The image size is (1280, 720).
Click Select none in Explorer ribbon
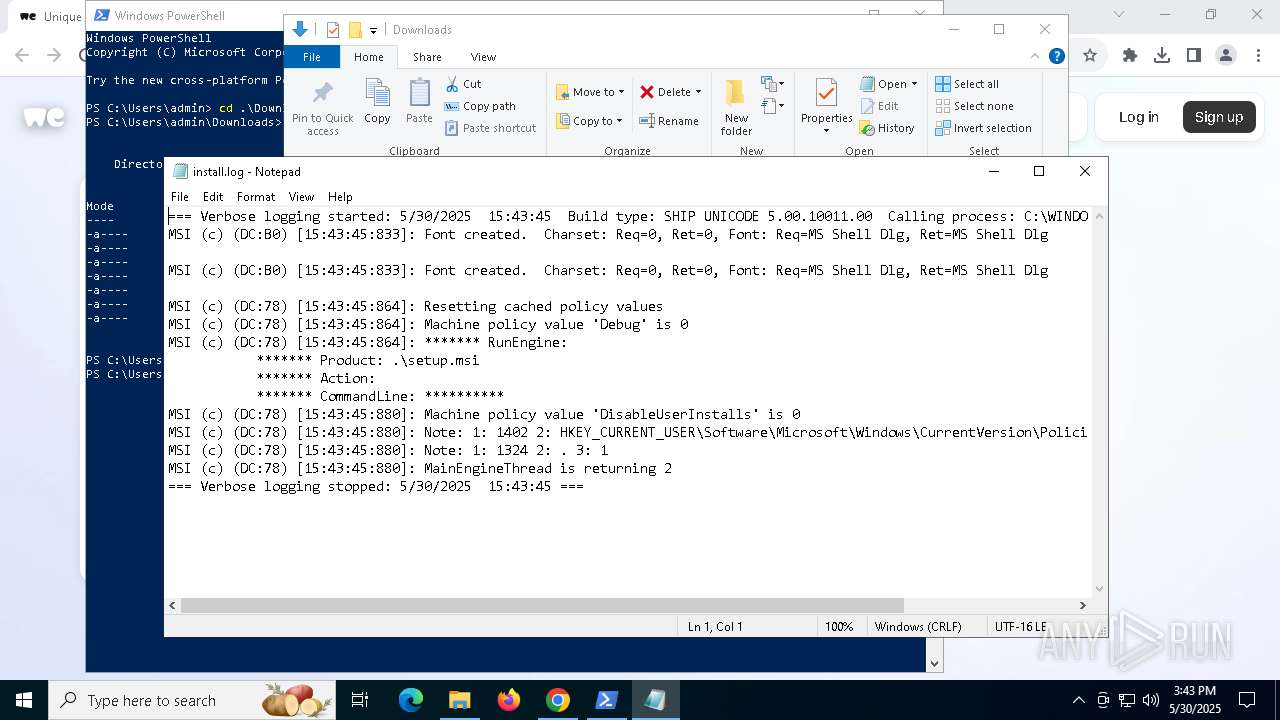click(974, 106)
